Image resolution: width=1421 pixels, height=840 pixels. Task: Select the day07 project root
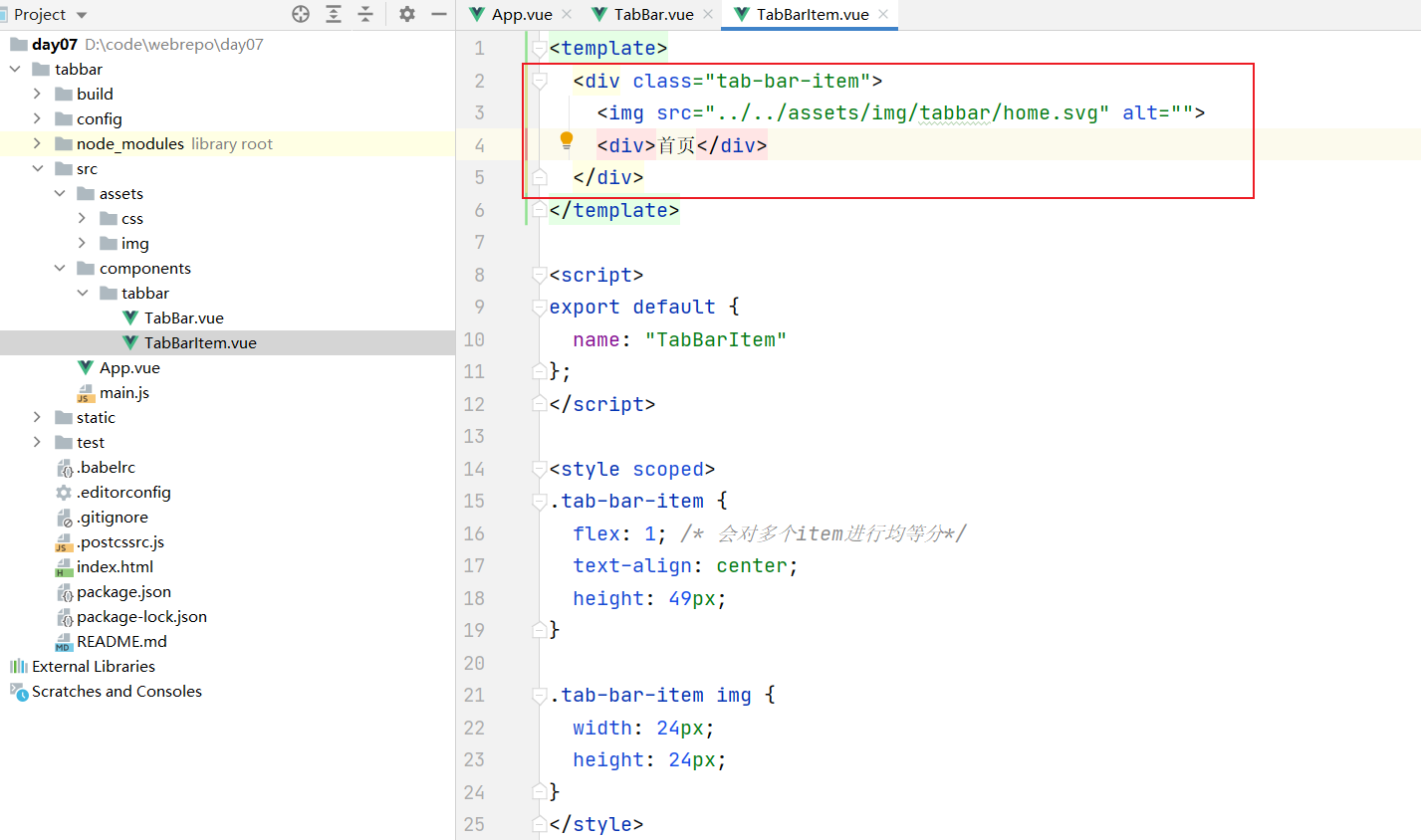click(55, 44)
